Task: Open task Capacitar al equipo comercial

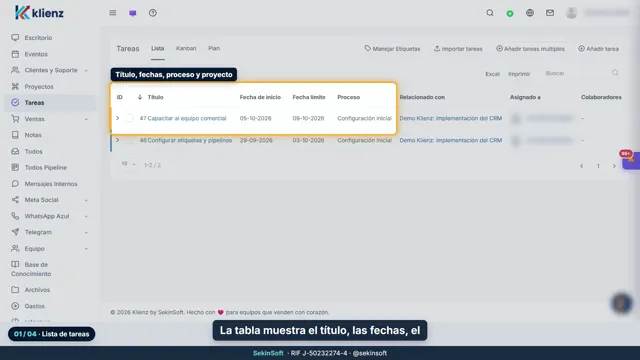Action: tap(187, 118)
